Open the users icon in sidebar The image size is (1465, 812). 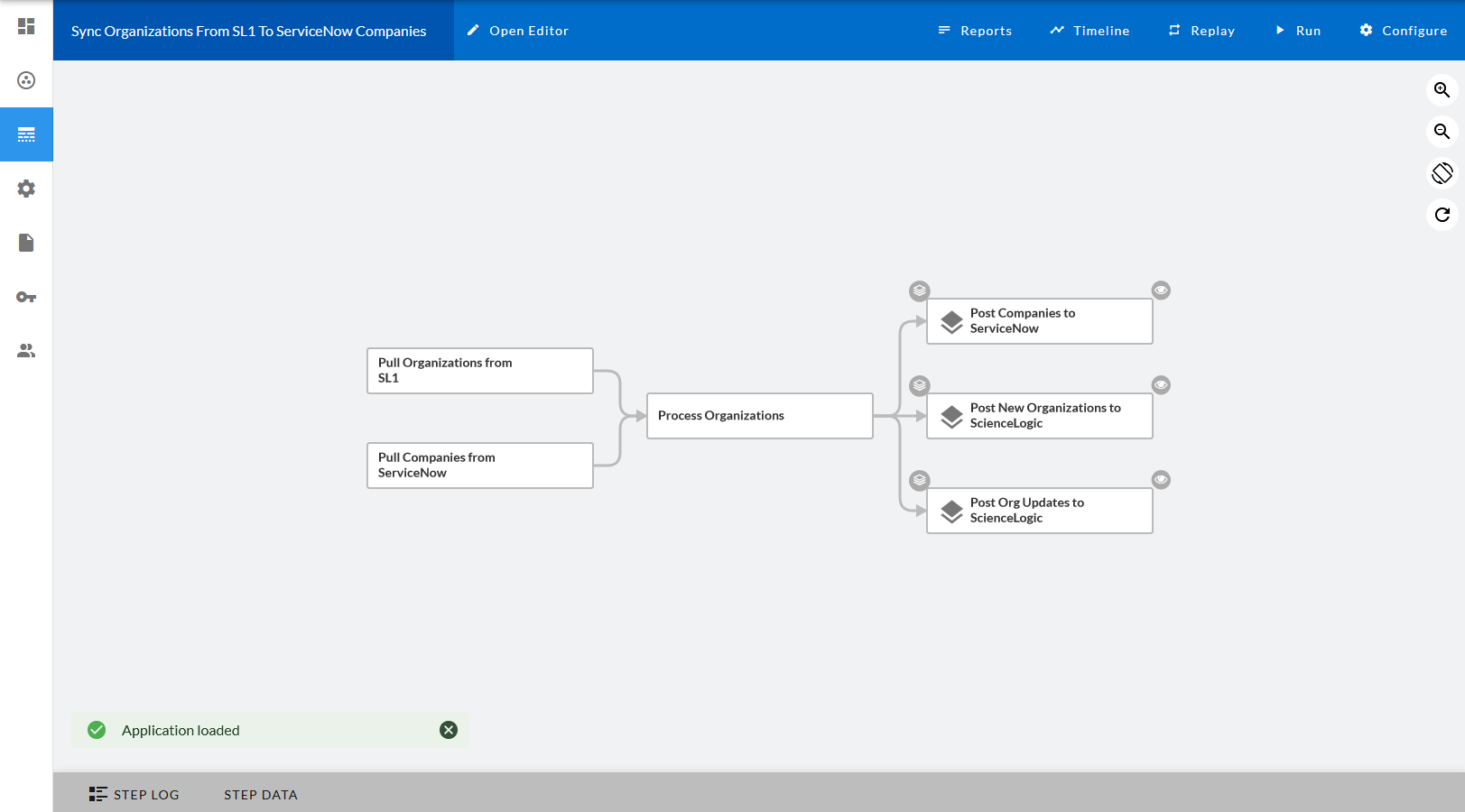tap(26, 351)
